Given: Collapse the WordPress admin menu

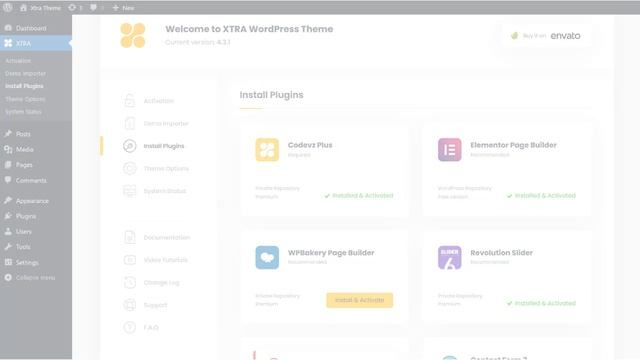Looking at the screenshot, I should [36, 278].
